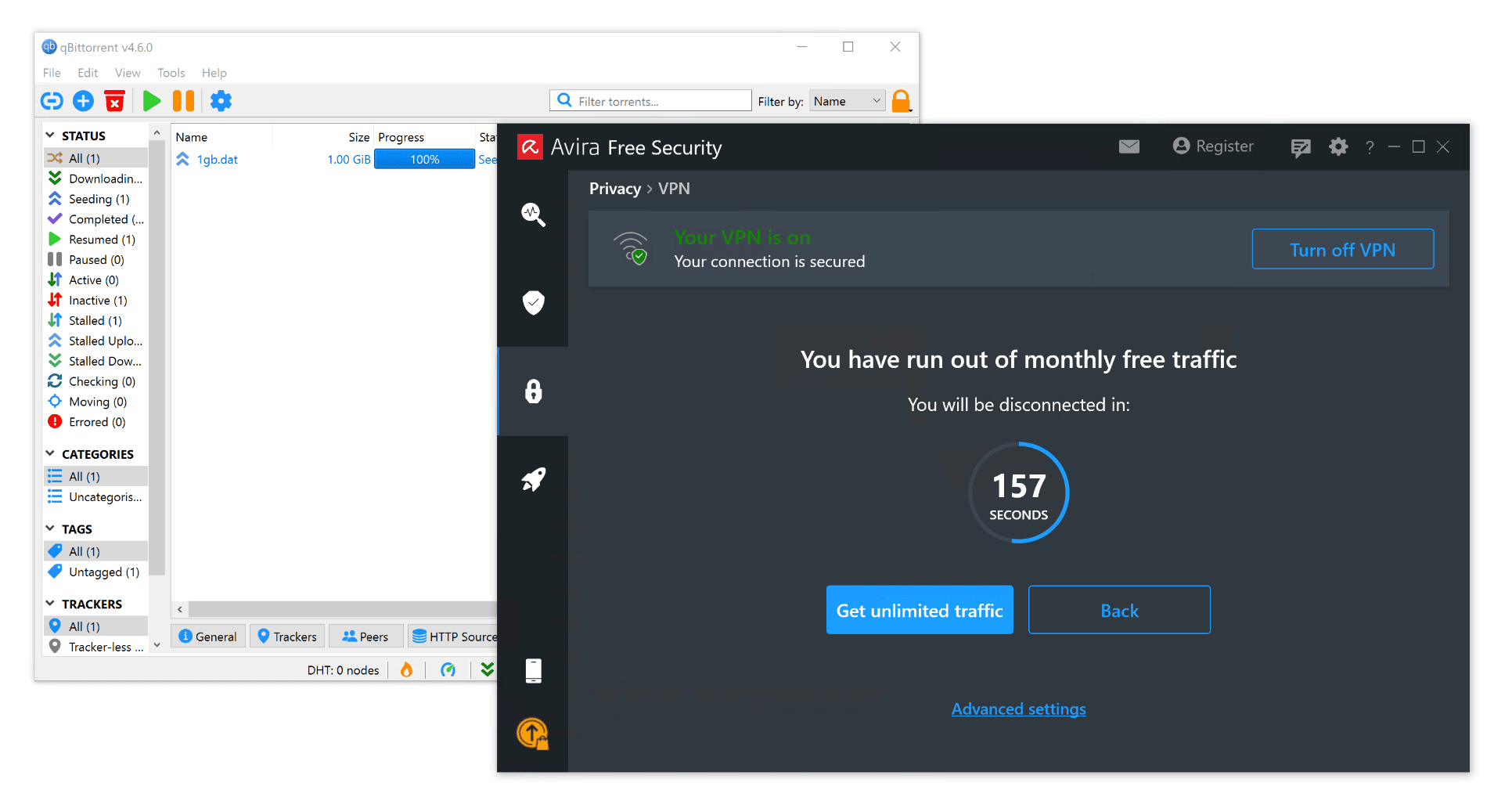The width and height of the screenshot is (1512, 808).
Task: Click the flame icon in qBittorrent status bar
Action: click(x=406, y=669)
